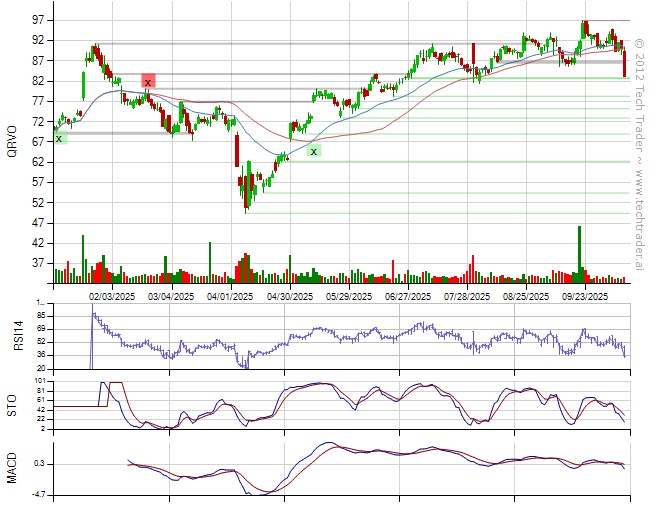Image resolution: width=657 pixels, height=514 pixels.
Task: Click the 05/29/2025 date label
Action: coord(348,296)
